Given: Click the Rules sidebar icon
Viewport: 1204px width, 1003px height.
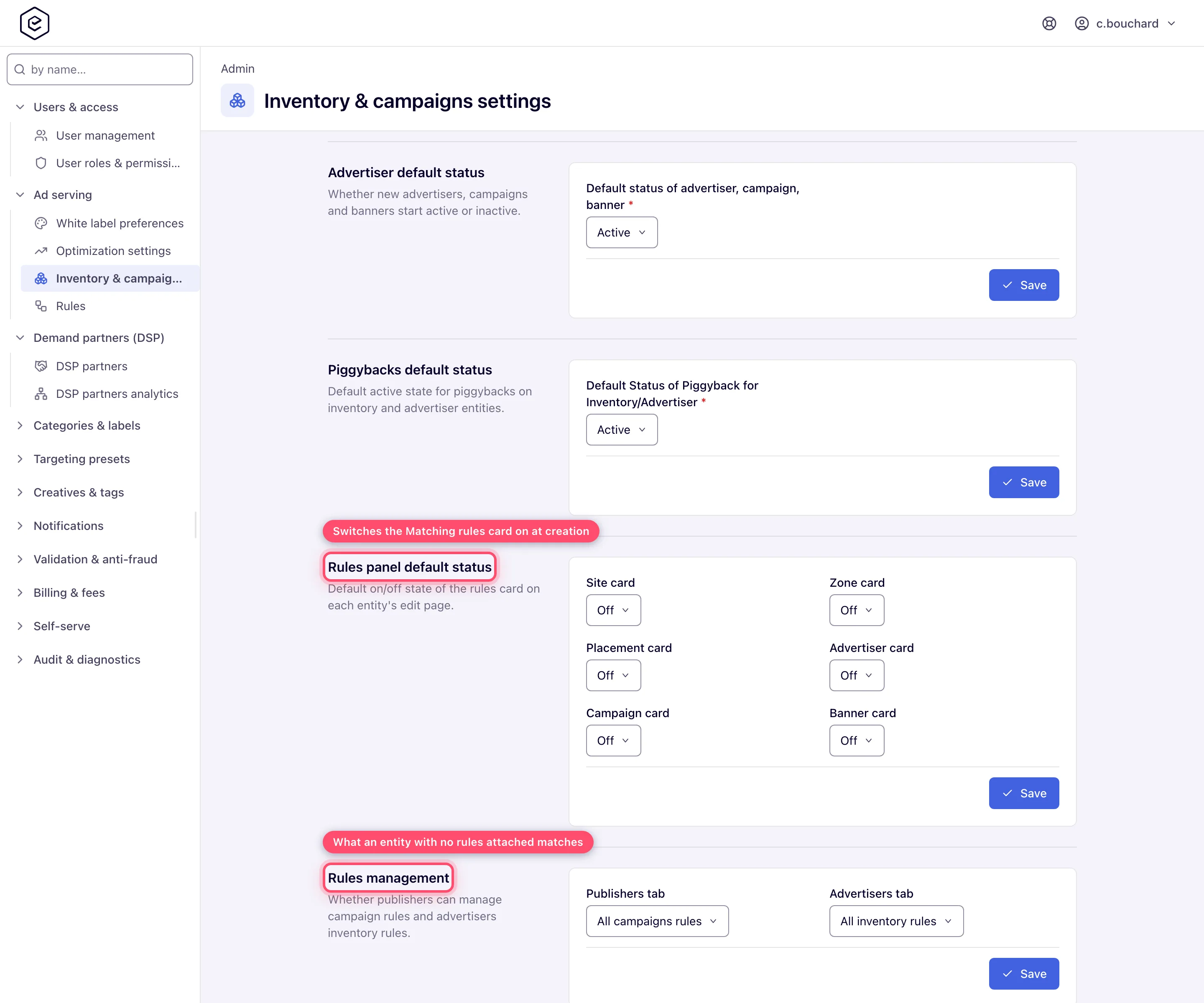Looking at the screenshot, I should click(x=41, y=306).
